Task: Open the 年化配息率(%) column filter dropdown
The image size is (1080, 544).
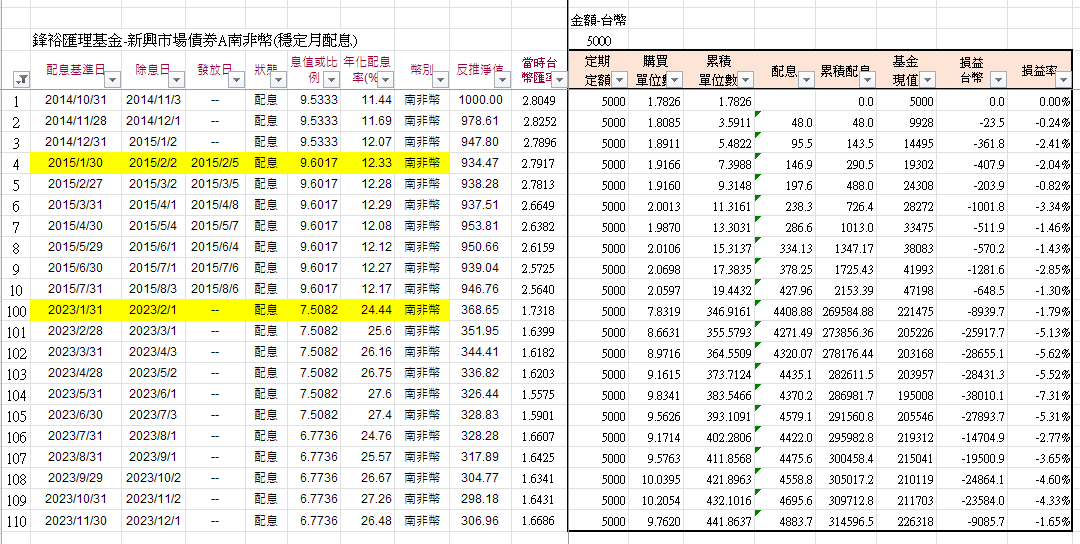Action: pyautogui.click(x=385, y=80)
